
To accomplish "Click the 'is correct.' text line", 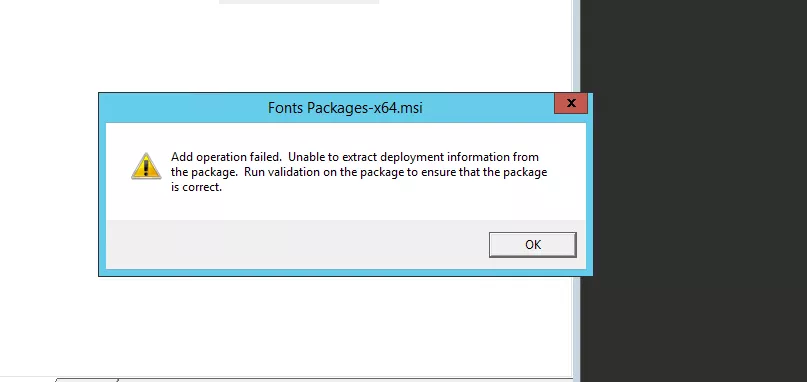I will click(x=196, y=187).
